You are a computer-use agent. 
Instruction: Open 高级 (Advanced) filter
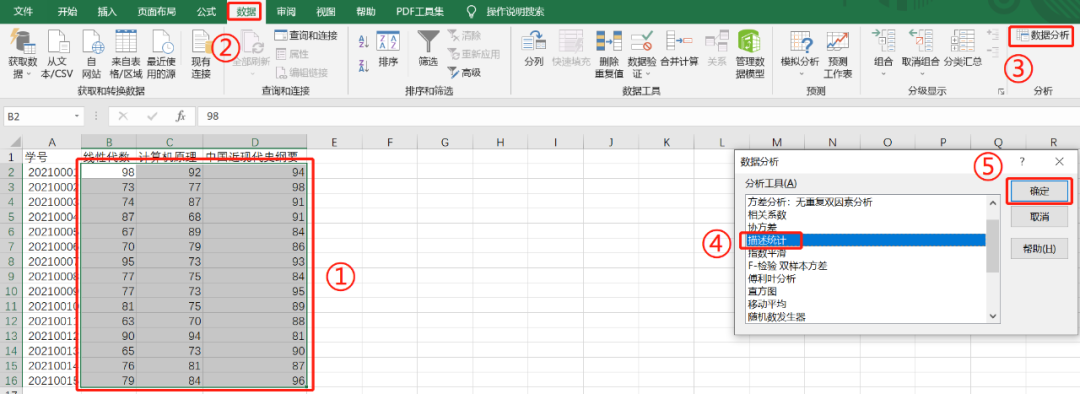[464, 72]
